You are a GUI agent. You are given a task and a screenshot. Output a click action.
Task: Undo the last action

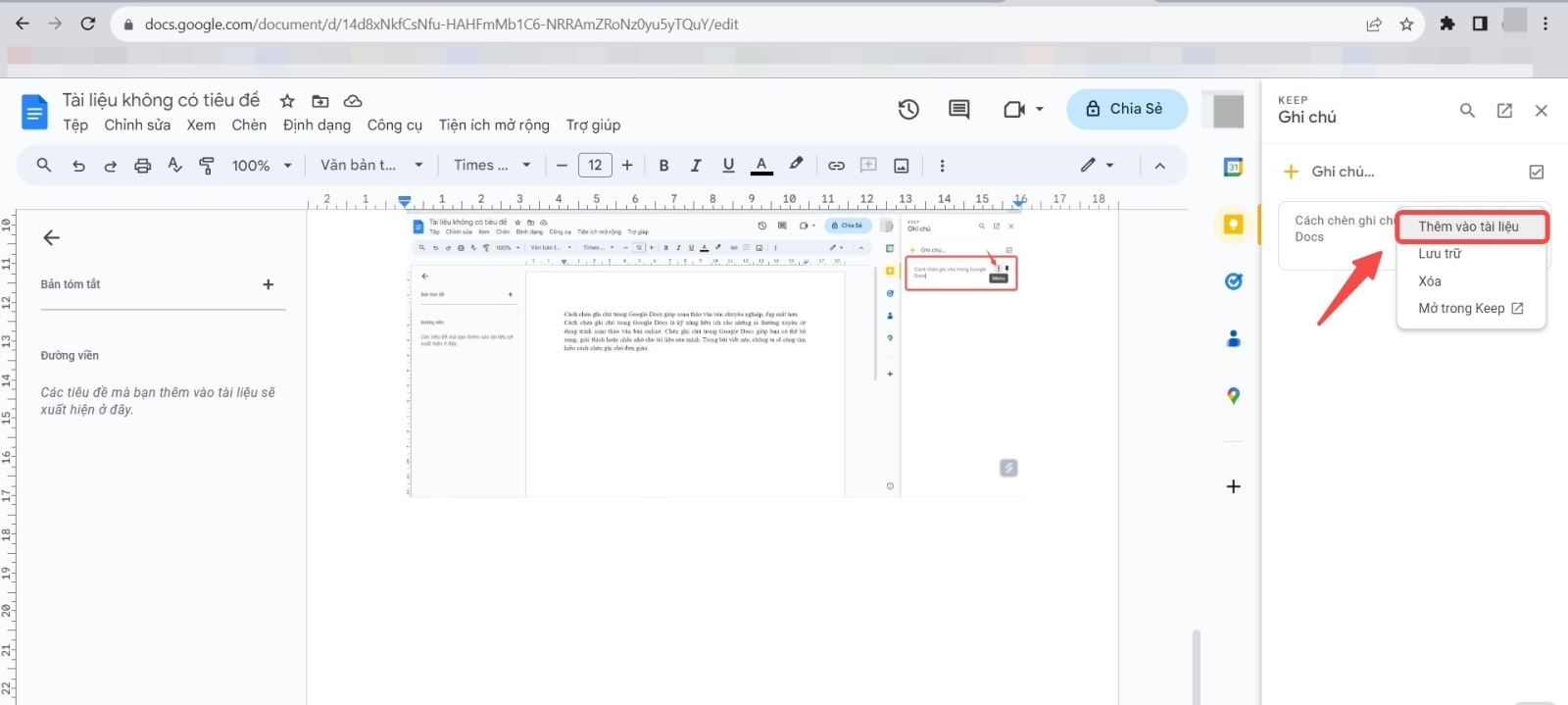click(78, 166)
